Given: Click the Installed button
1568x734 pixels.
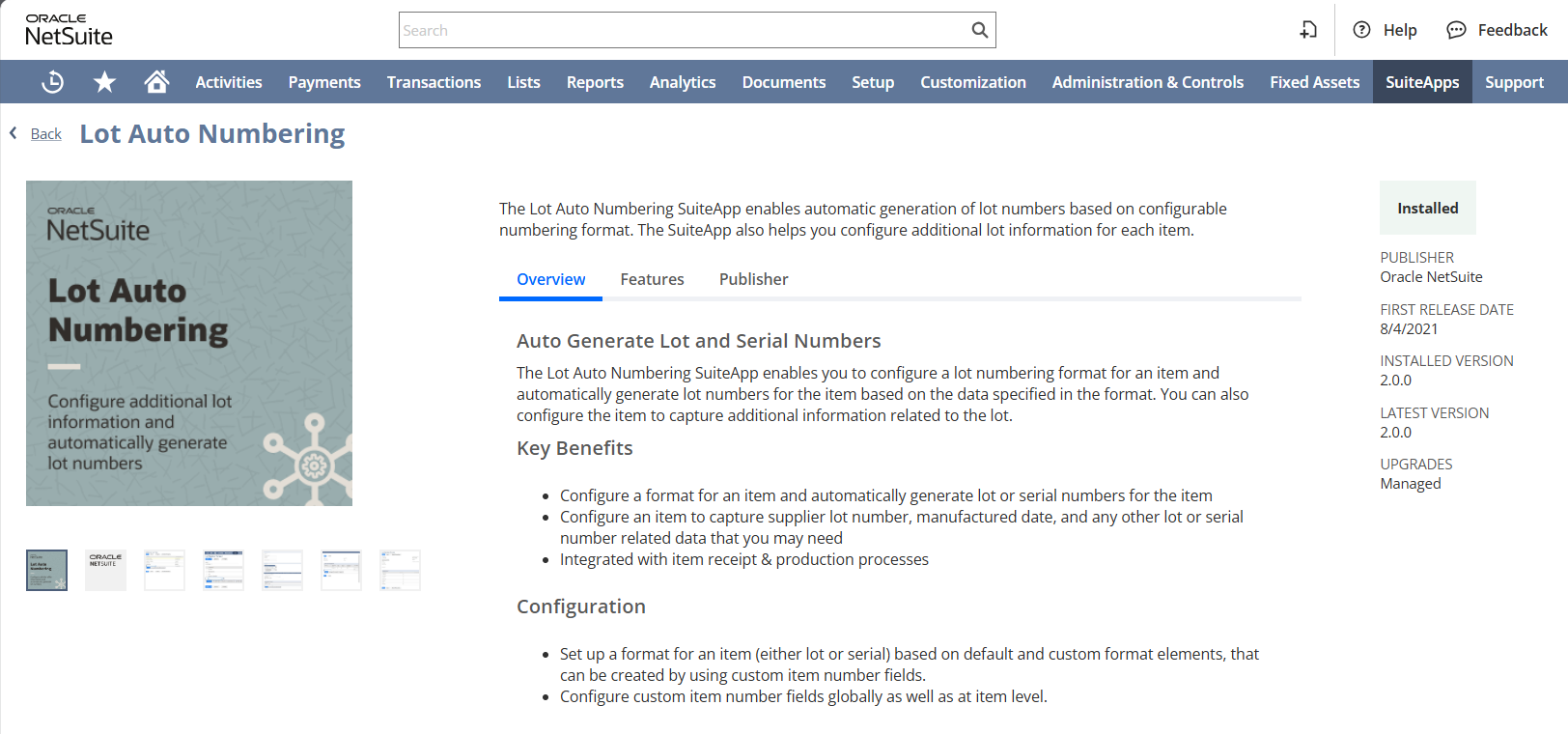Looking at the screenshot, I should pyautogui.click(x=1427, y=208).
